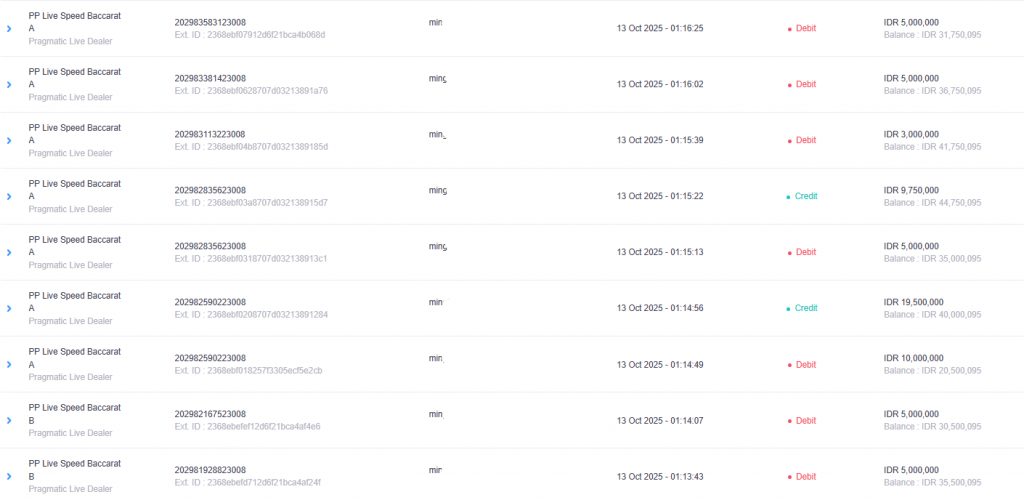Expand the IDR 9,750,000 credit row chevron

point(9,197)
